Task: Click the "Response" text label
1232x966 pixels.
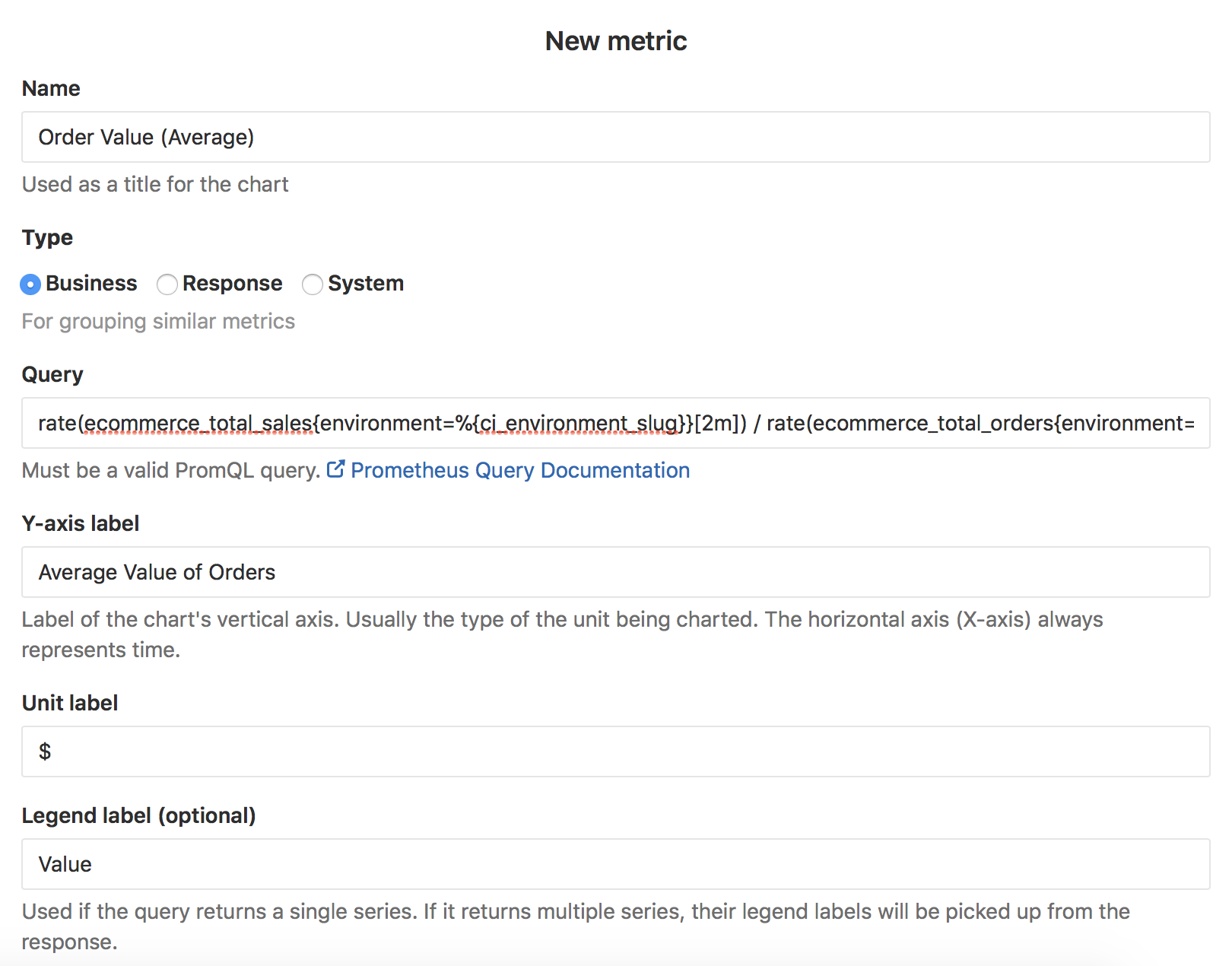Action: coord(232,283)
